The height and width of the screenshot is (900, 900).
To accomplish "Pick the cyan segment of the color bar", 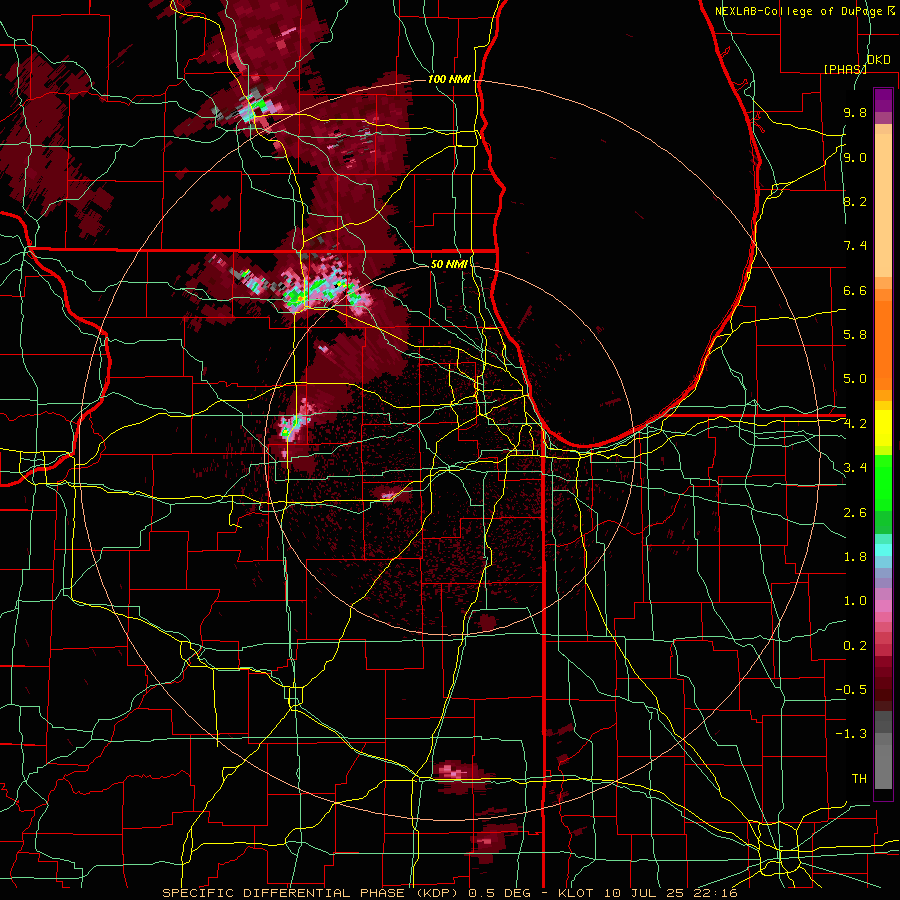I will (x=883, y=550).
